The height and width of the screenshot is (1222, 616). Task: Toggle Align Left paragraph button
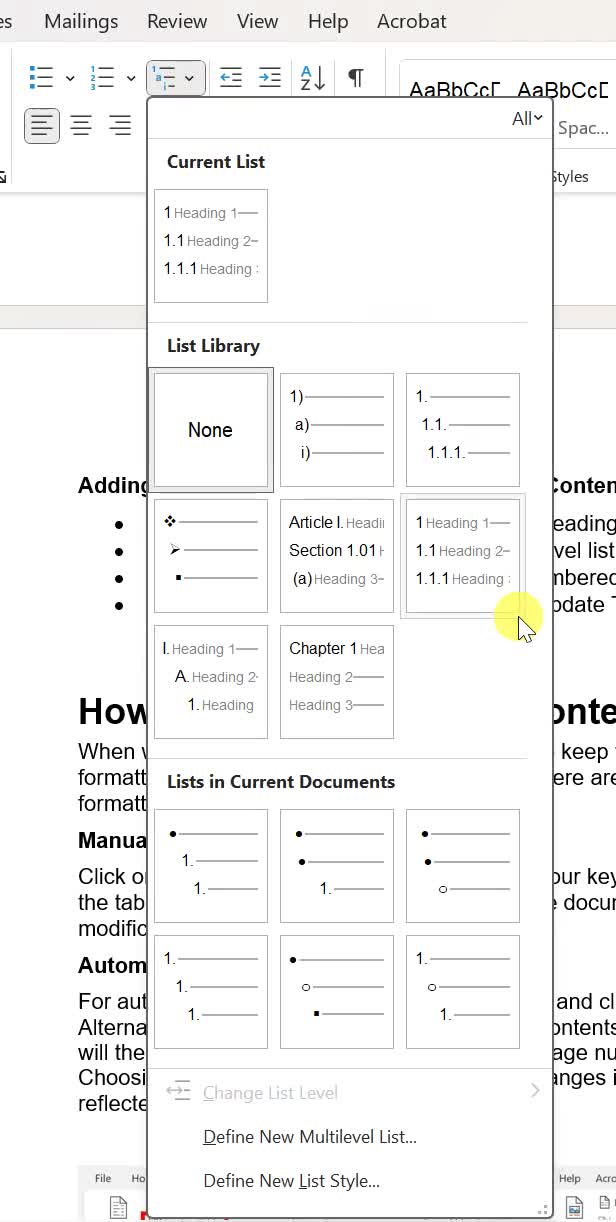tap(42, 126)
